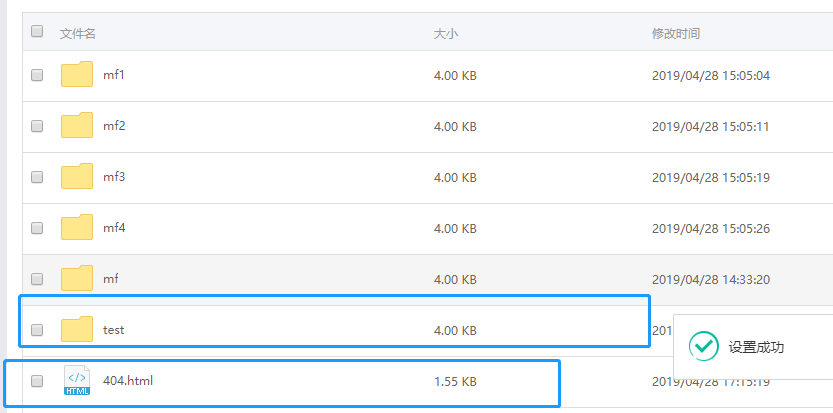Image resolution: width=833 pixels, height=413 pixels.
Task: Open the 404.html file name
Action: click(128, 380)
